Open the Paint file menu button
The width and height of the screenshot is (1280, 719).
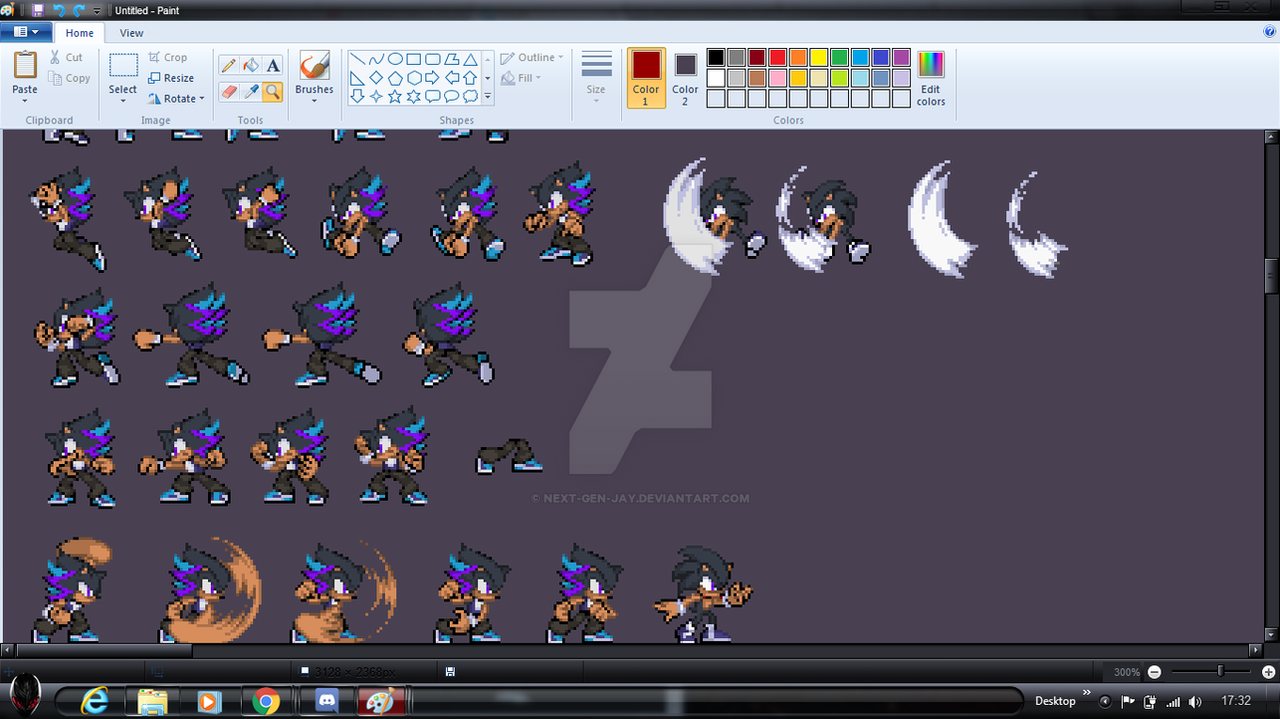[x=26, y=32]
